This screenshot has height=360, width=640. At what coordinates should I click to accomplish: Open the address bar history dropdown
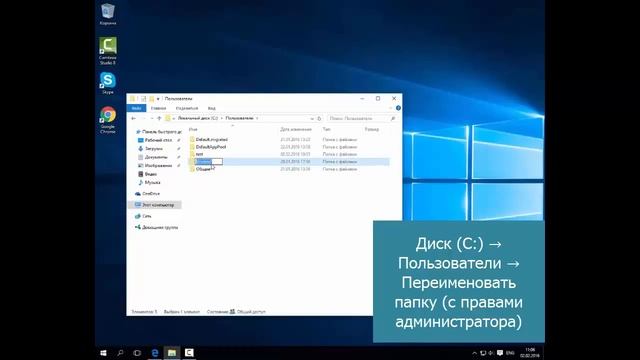pos(312,118)
